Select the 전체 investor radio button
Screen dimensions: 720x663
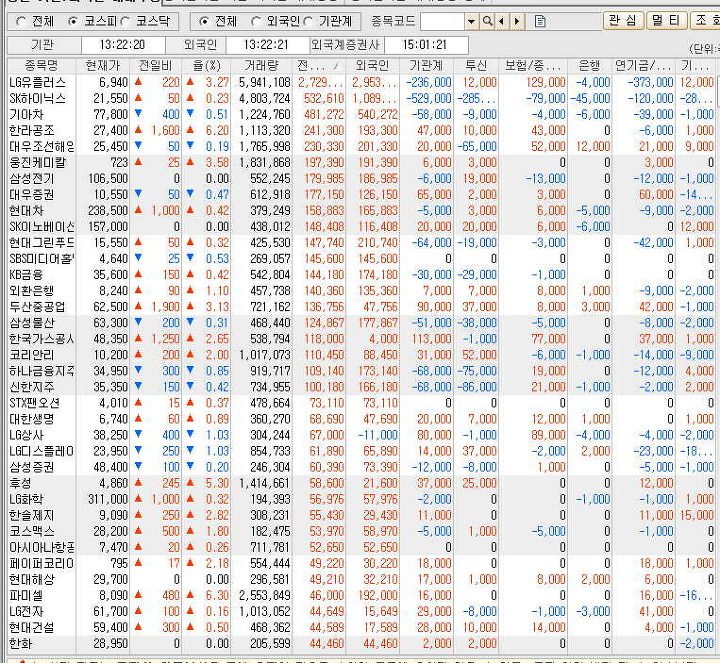point(204,21)
